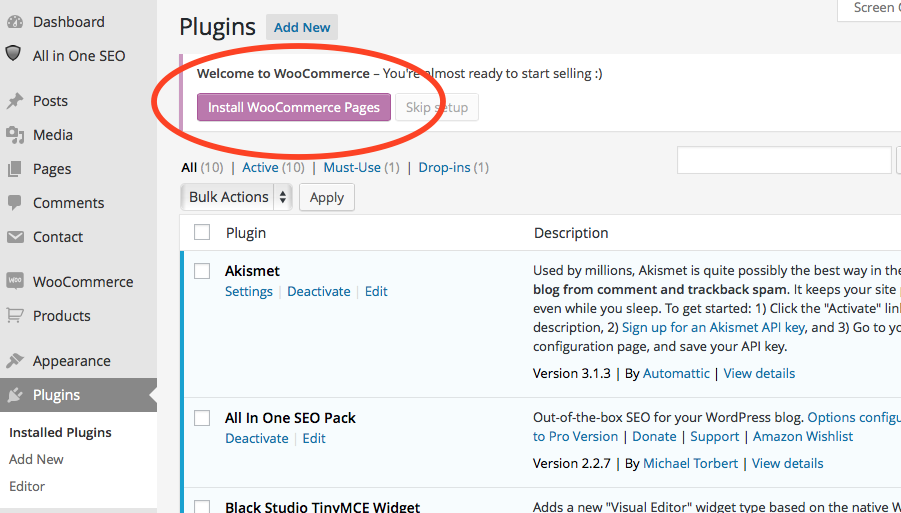Click the Apply bulk action button
The width and height of the screenshot is (901, 513).
click(326, 197)
